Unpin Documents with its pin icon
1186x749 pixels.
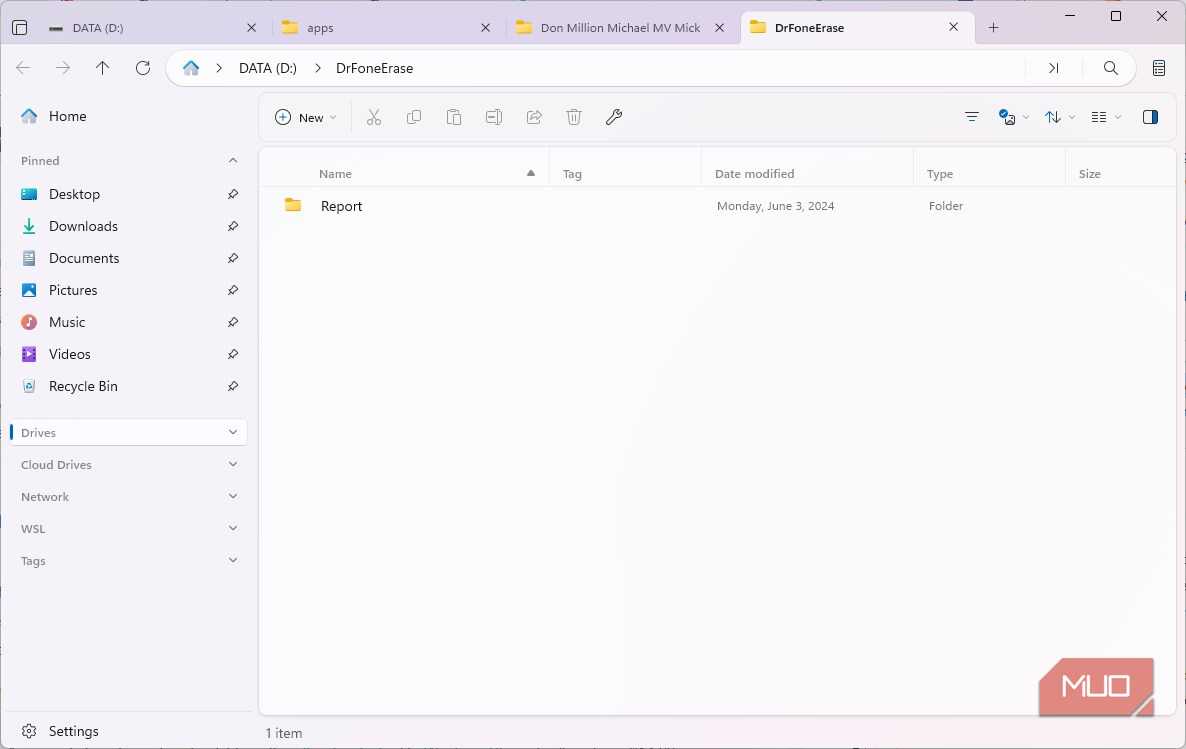click(233, 258)
